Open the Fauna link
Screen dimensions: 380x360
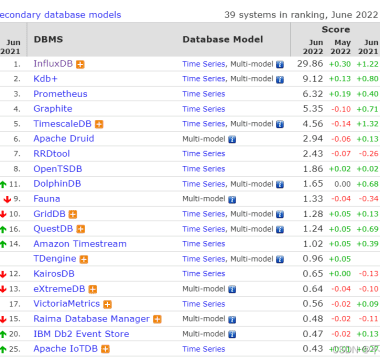coord(47,199)
